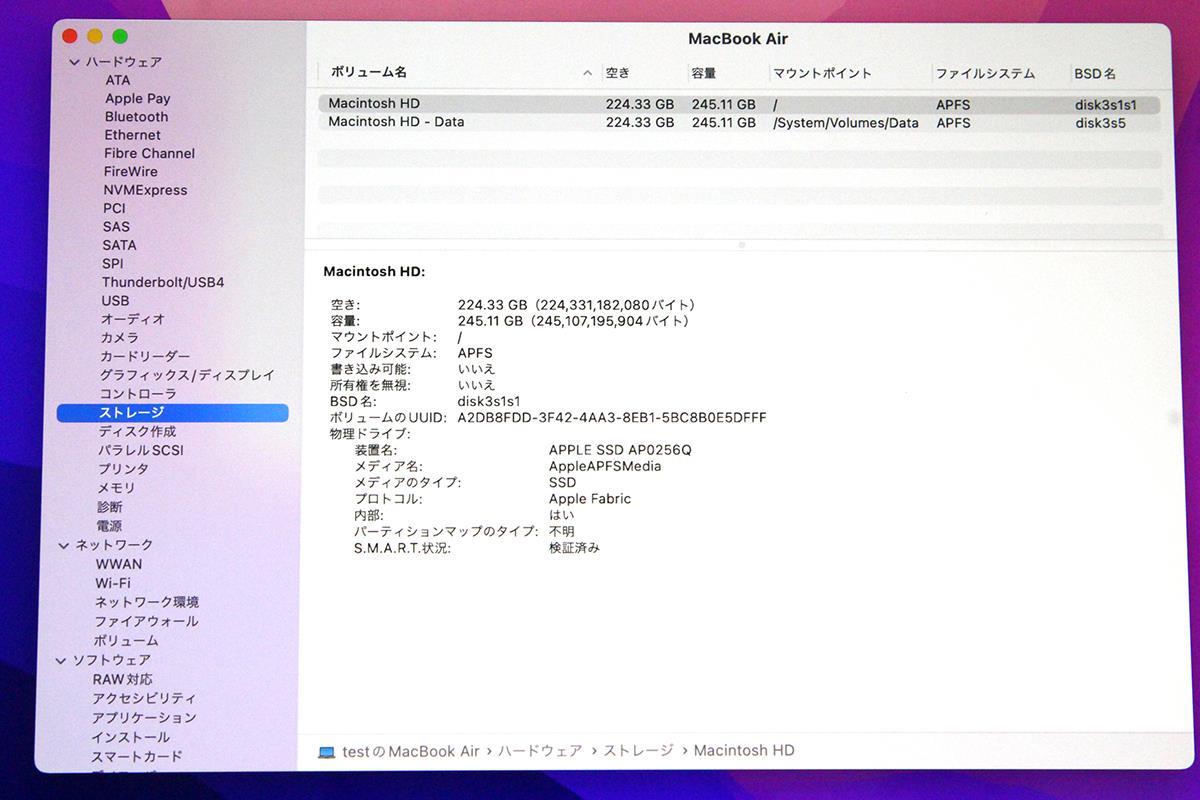This screenshot has height=800, width=1200.
Task: Sort by マウントポイント column header
Action: pos(823,73)
